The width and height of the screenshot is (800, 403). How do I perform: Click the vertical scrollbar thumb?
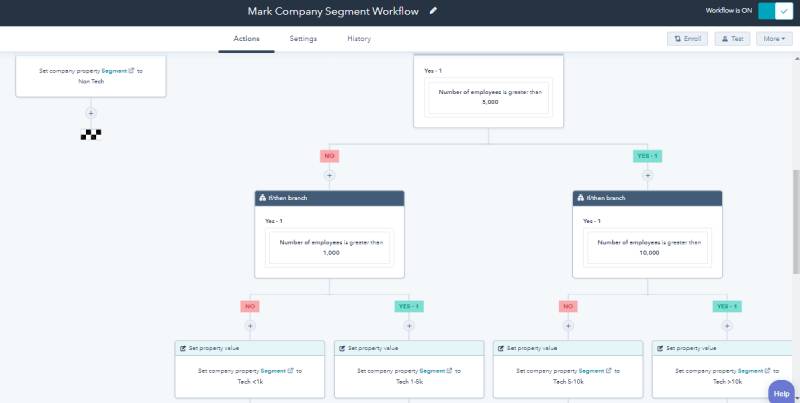(x=796, y=222)
